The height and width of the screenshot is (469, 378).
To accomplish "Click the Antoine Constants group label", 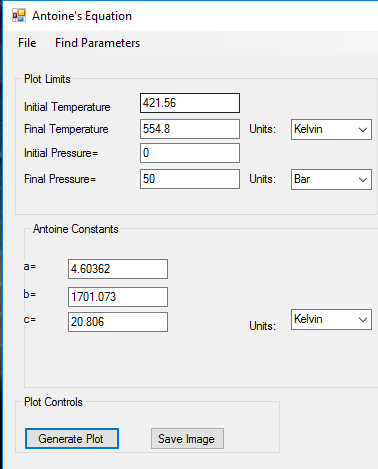I will (76, 229).
